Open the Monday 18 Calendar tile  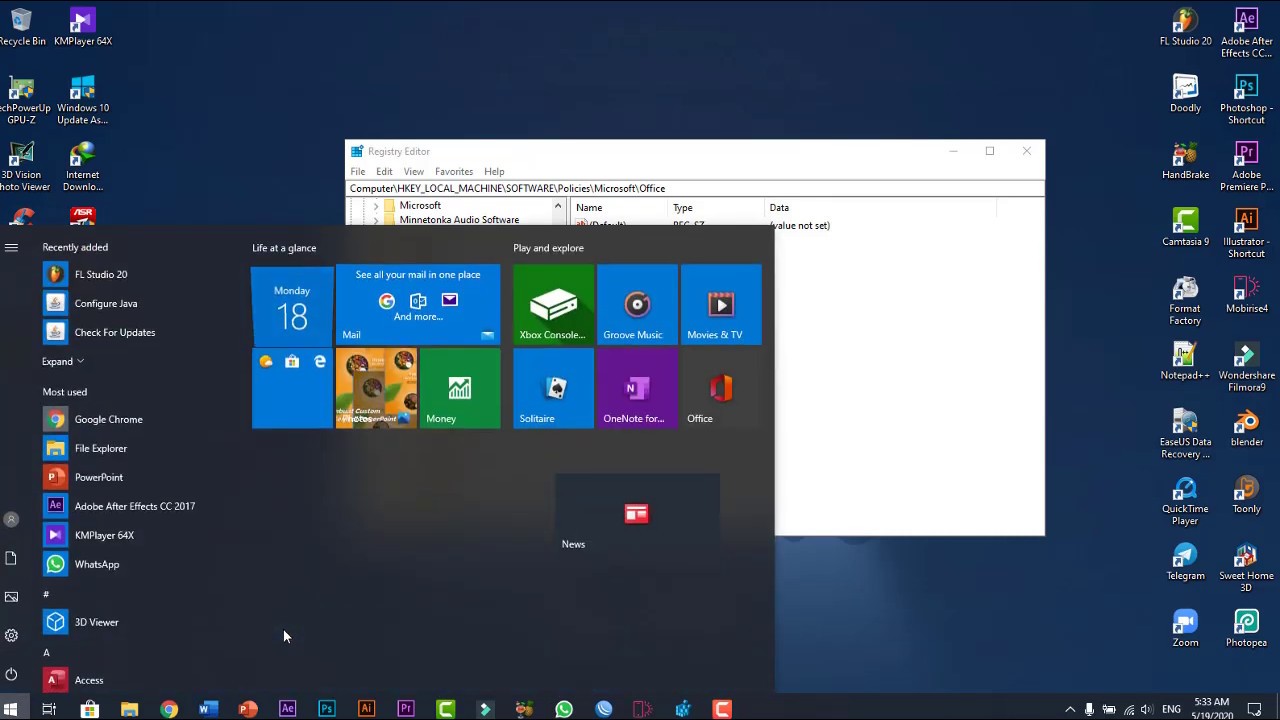[x=292, y=304]
